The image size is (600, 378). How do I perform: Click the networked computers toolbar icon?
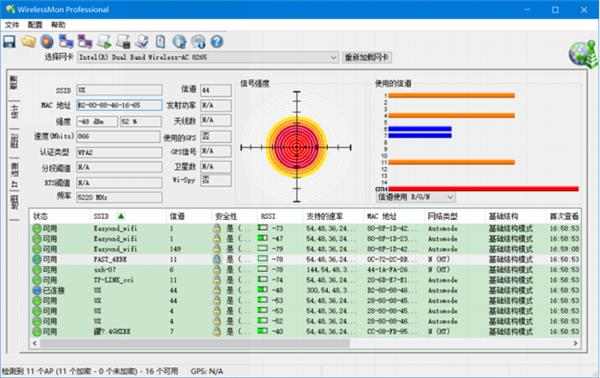(66, 41)
